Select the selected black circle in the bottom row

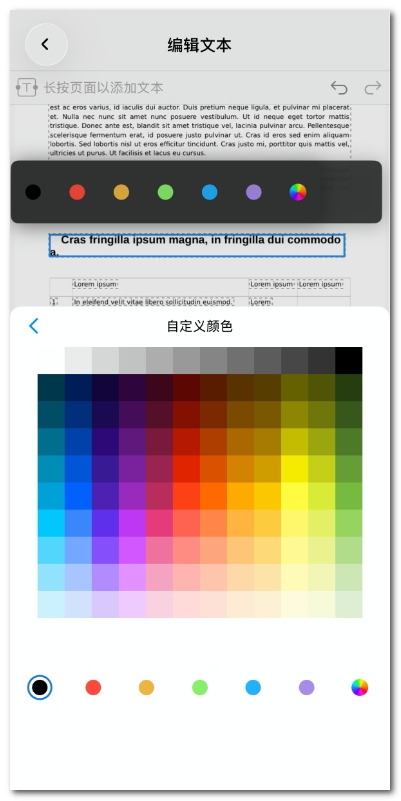40,687
